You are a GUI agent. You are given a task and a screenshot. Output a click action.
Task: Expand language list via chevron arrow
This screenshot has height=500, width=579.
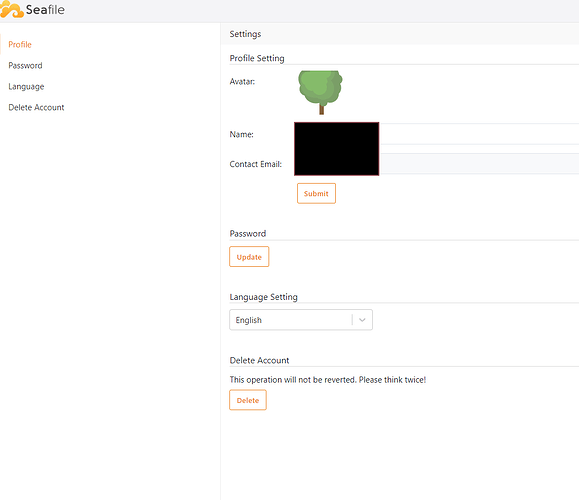[362, 320]
